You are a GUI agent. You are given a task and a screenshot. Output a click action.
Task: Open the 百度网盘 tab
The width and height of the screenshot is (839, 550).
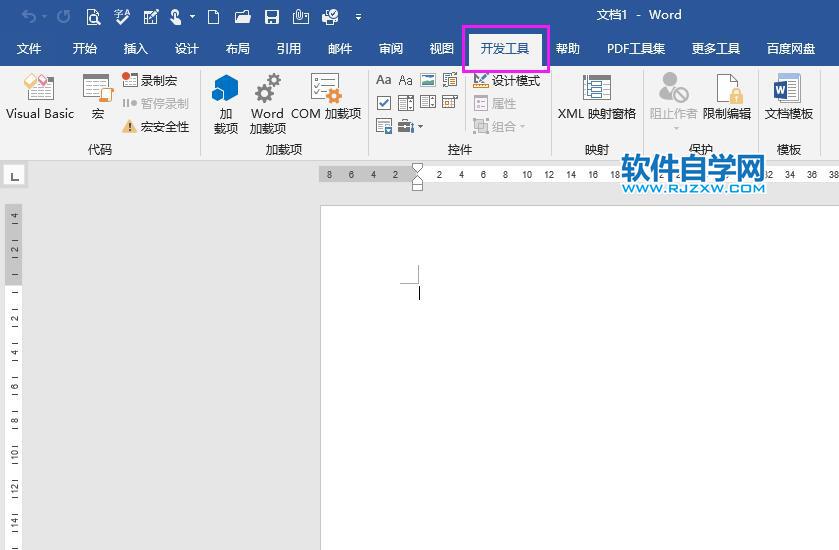tap(790, 49)
